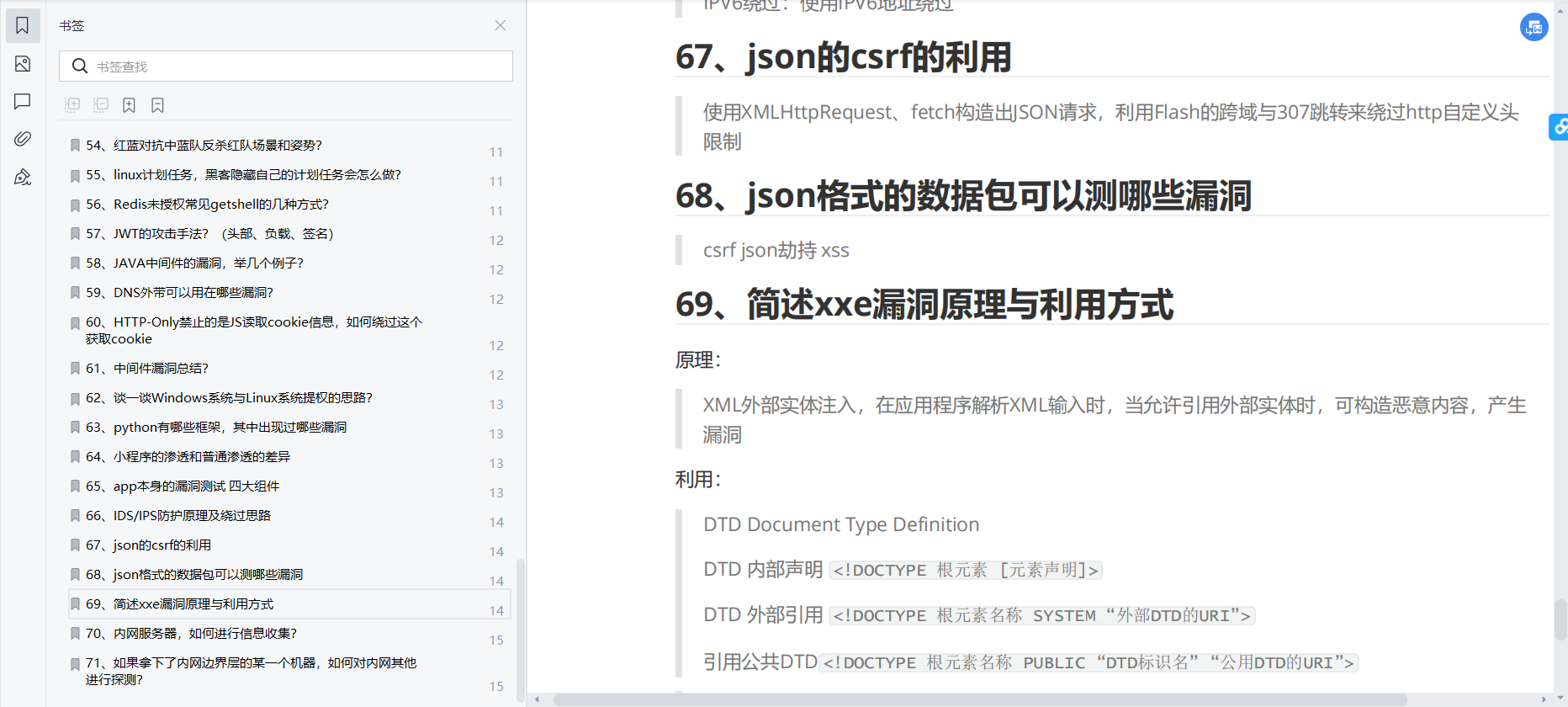Open bookmark 66、IDS/IPS防护原理及绕过思路
Screen dimensions: 1568x707
tap(178, 516)
